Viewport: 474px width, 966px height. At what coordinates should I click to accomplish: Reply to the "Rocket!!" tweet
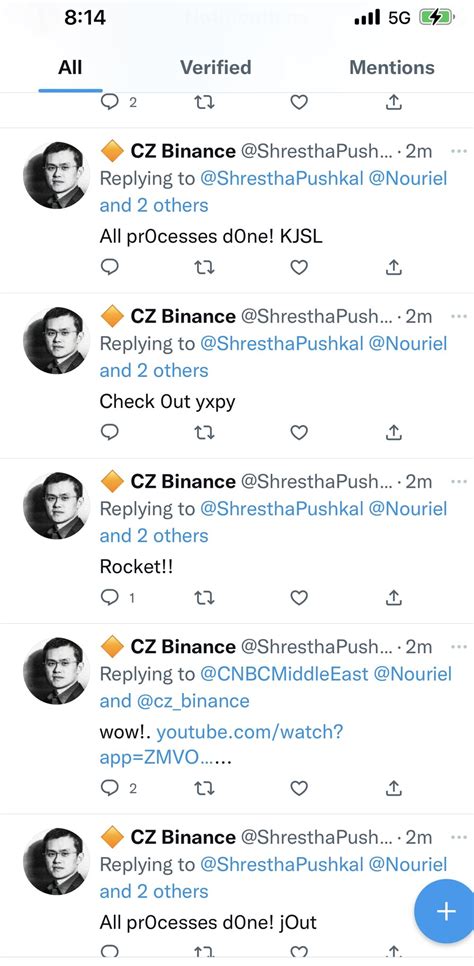coord(110,597)
